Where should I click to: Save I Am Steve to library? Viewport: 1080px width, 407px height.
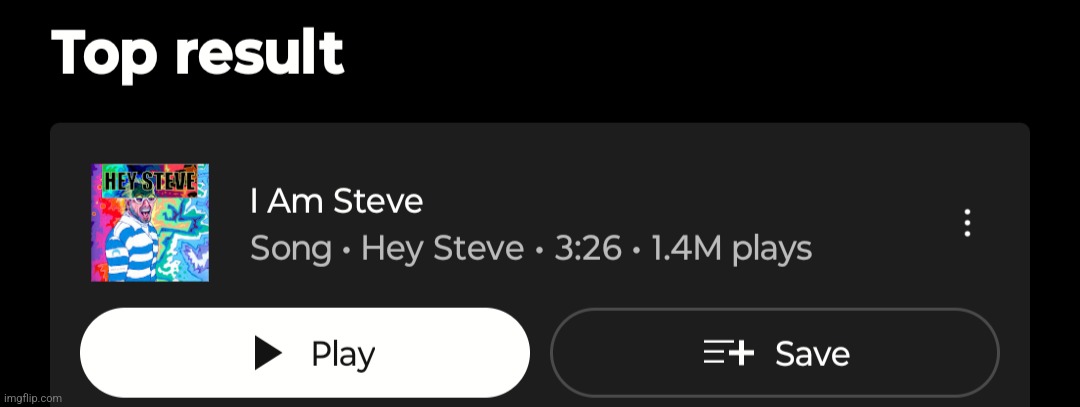click(774, 353)
